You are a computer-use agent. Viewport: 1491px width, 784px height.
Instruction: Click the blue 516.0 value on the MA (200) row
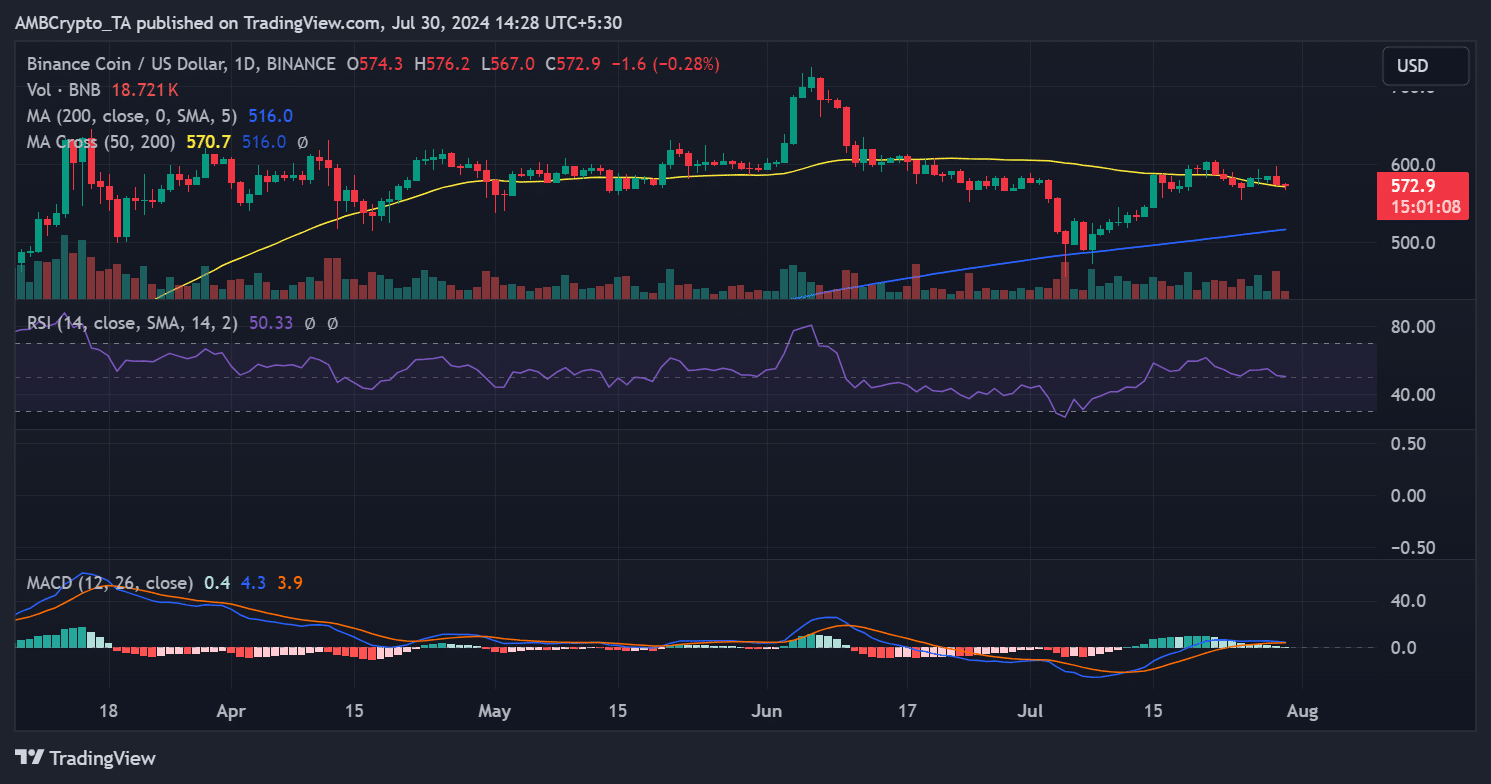coord(270,116)
